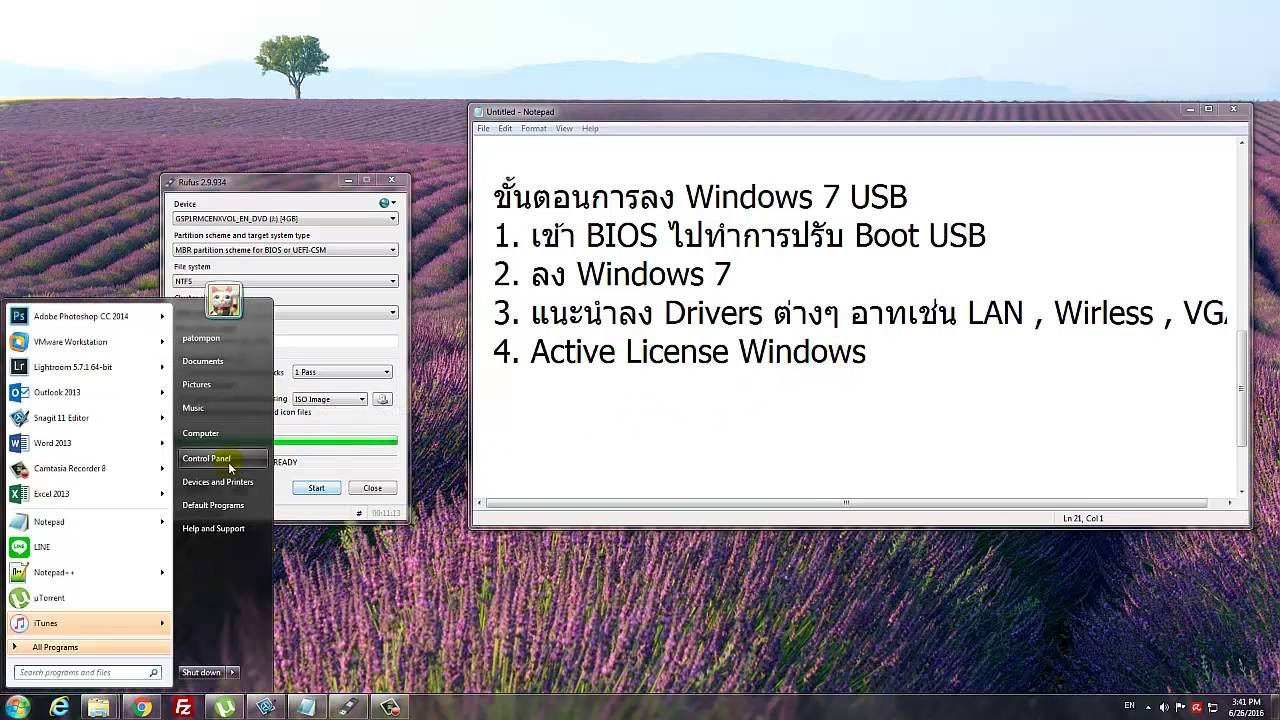
Task: Expand the Excel 2013 jump list arrow
Action: 162,494
